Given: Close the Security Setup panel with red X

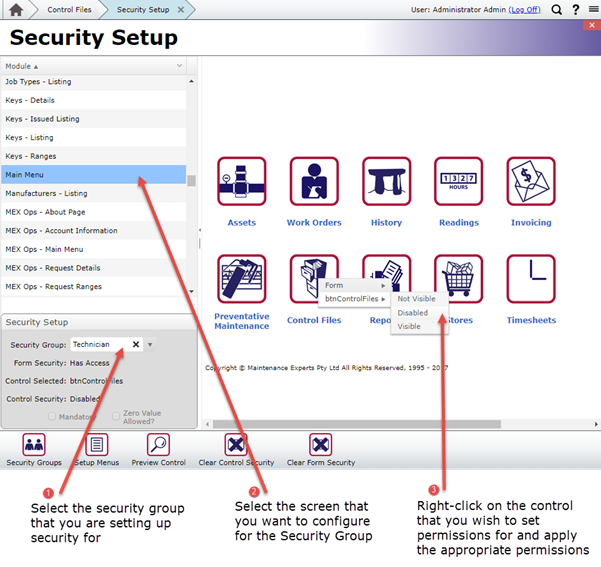Looking at the screenshot, I should point(592,25).
